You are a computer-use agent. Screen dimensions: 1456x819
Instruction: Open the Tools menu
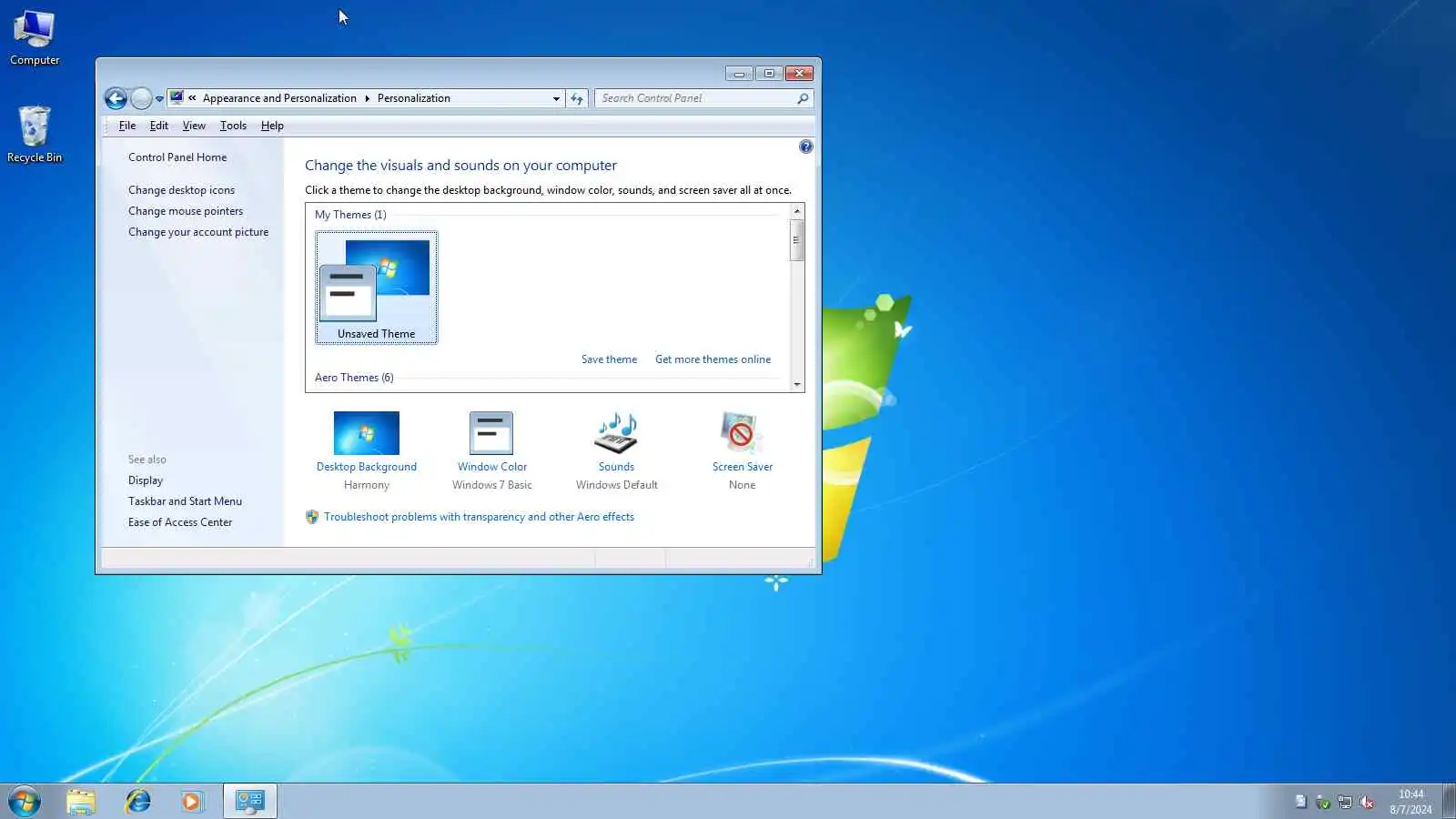(x=233, y=126)
